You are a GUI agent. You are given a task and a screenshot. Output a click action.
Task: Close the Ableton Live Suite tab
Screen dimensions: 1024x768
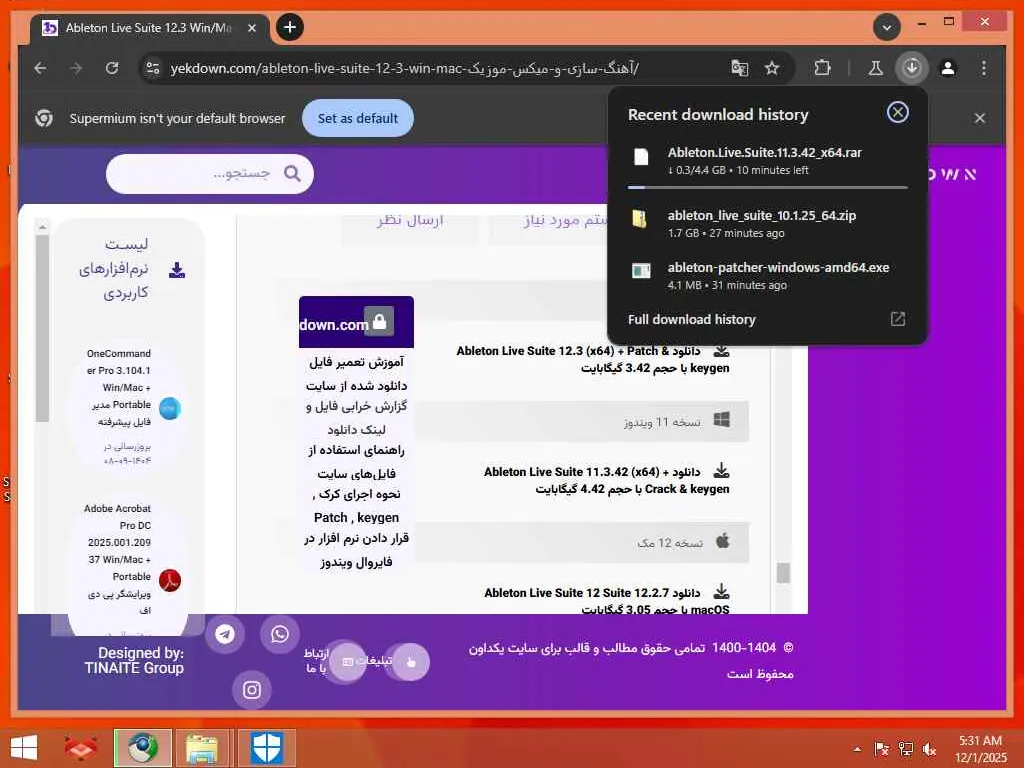coord(252,27)
